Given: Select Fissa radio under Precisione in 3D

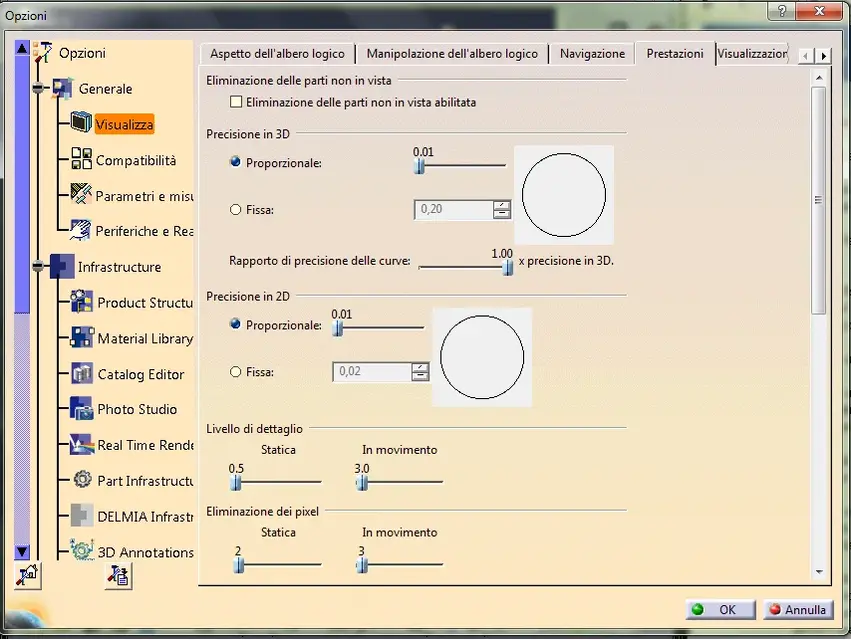Looking at the screenshot, I should click(236, 210).
